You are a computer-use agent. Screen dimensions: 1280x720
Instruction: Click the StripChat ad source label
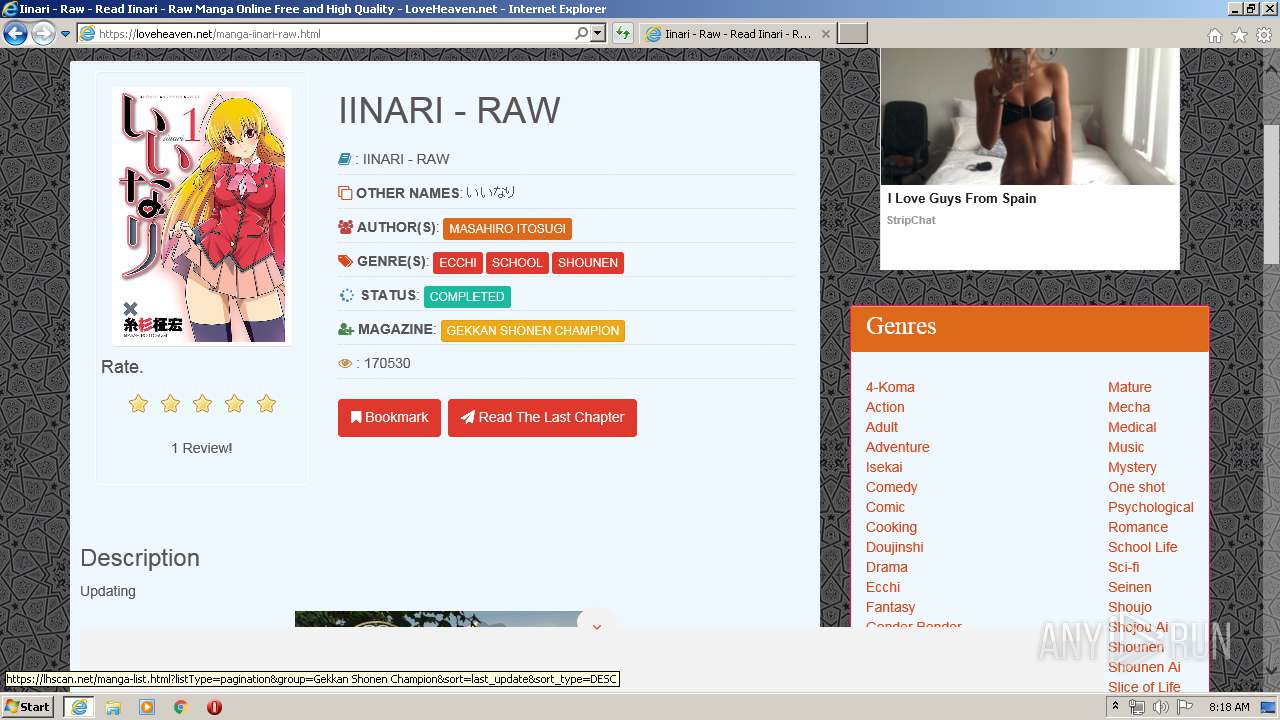tap(911, 220)
